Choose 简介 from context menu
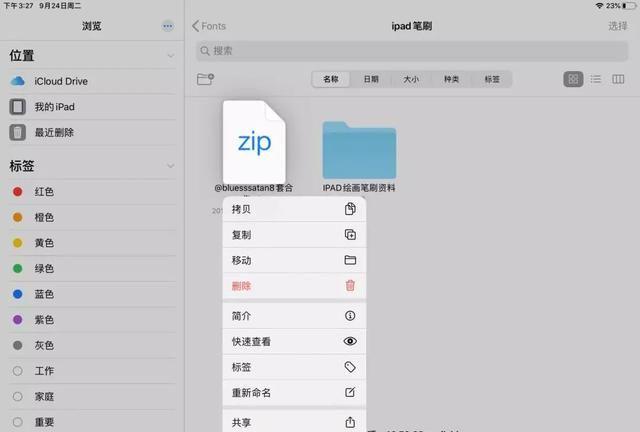Screen dimensions: 640x432 [294, 316]
